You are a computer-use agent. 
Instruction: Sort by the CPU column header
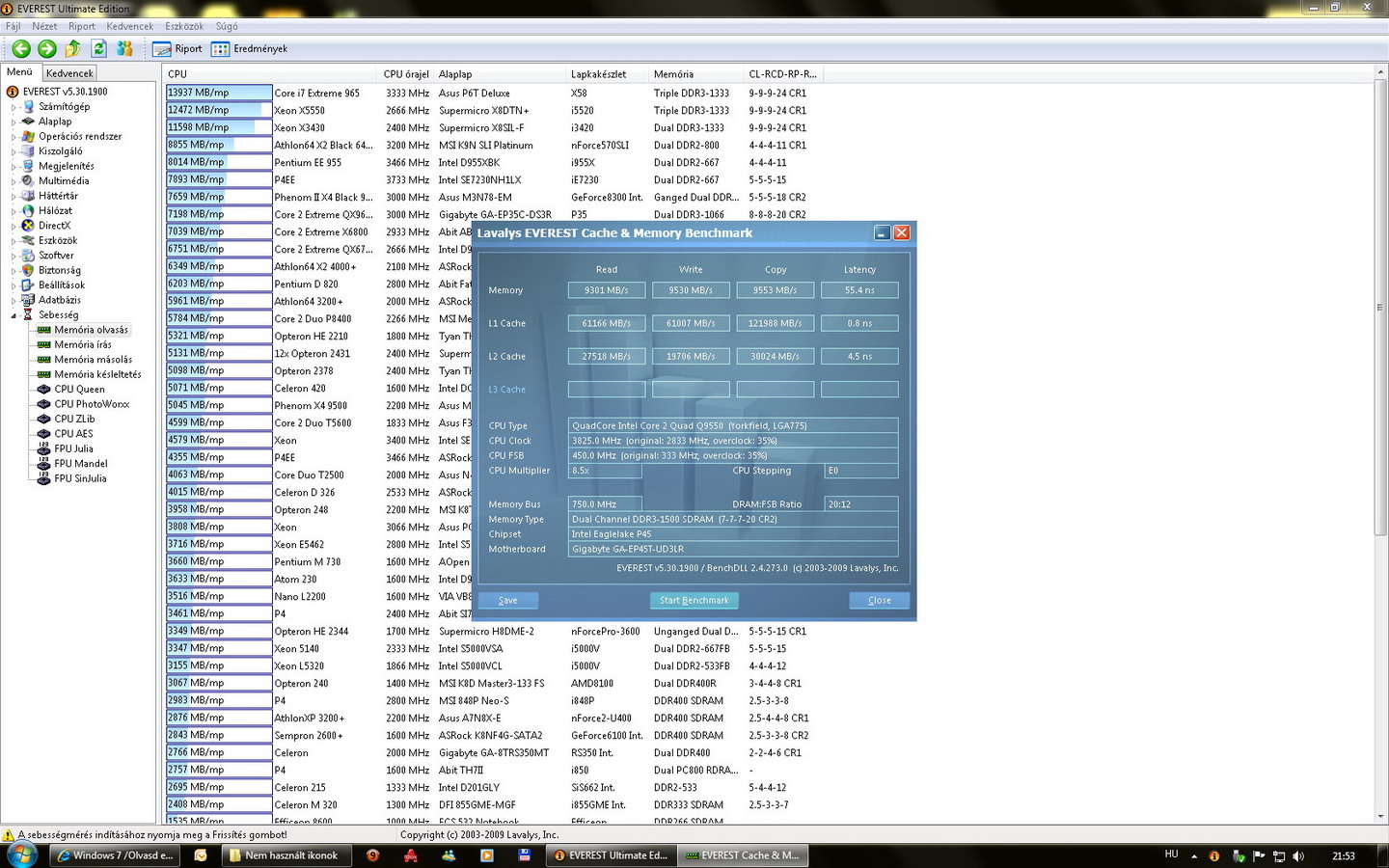pyautogui.click(x=270, y=74)
